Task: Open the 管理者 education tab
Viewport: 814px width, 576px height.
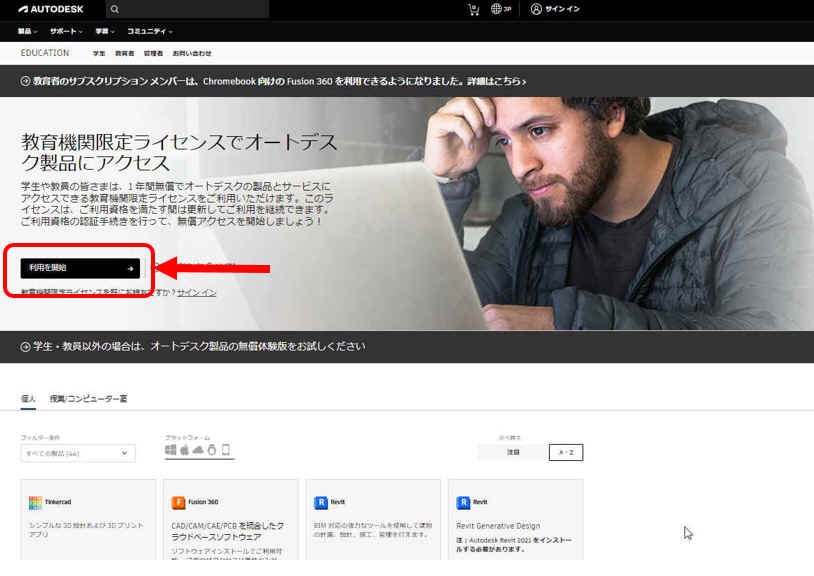Action: click(x=153, y=53)
